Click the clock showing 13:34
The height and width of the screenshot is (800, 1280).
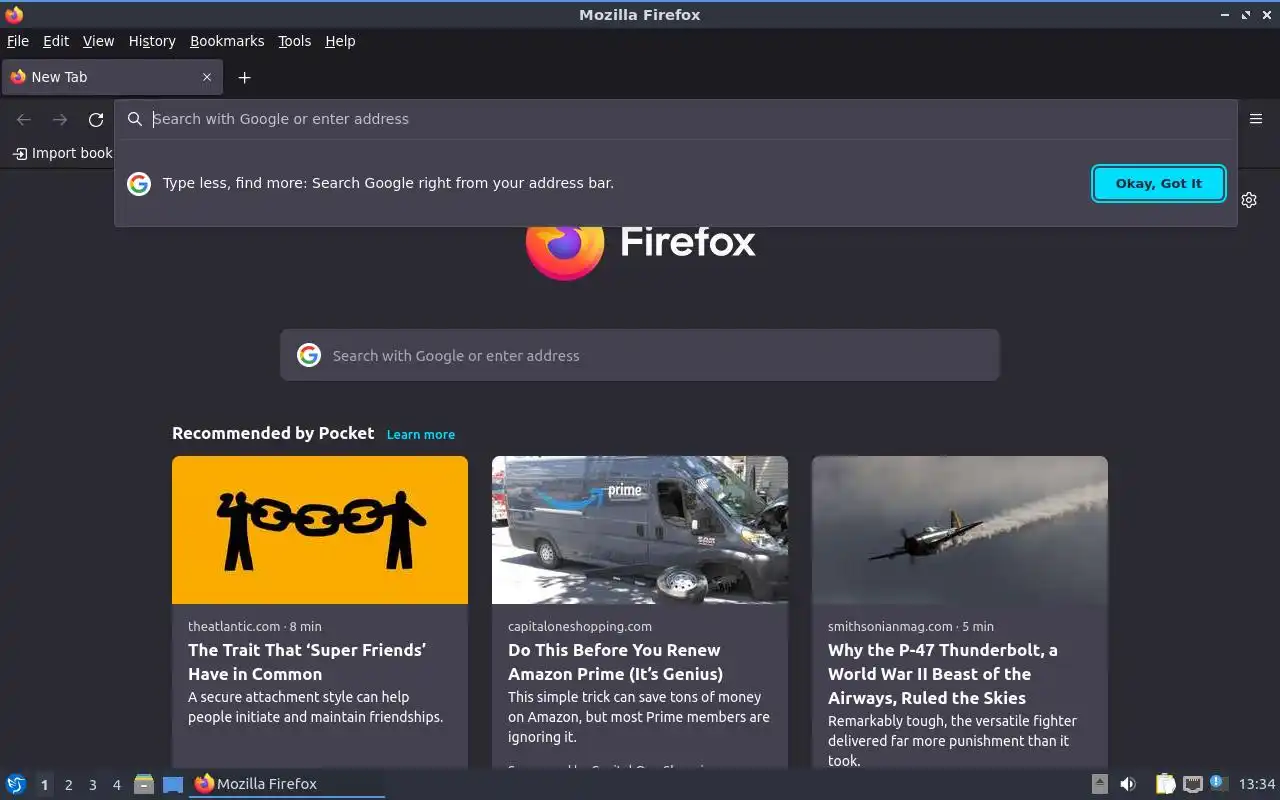(1257, 784)
